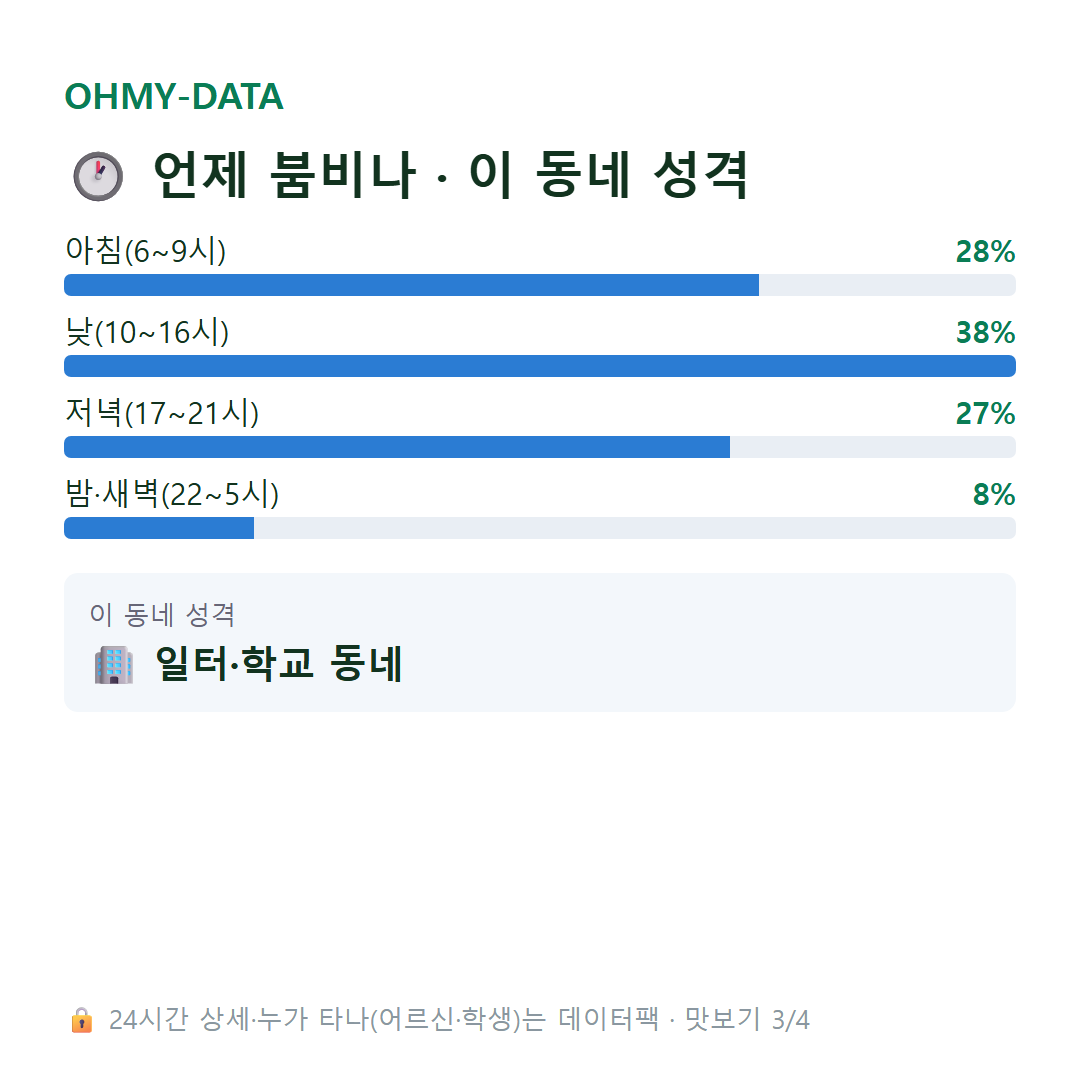Open the 데이터팩 맛보기 3/4 footer link
Image resolution: width=1080 pixels, height=1080 pixels.
pyautogui.click(x=439, y=1020)
